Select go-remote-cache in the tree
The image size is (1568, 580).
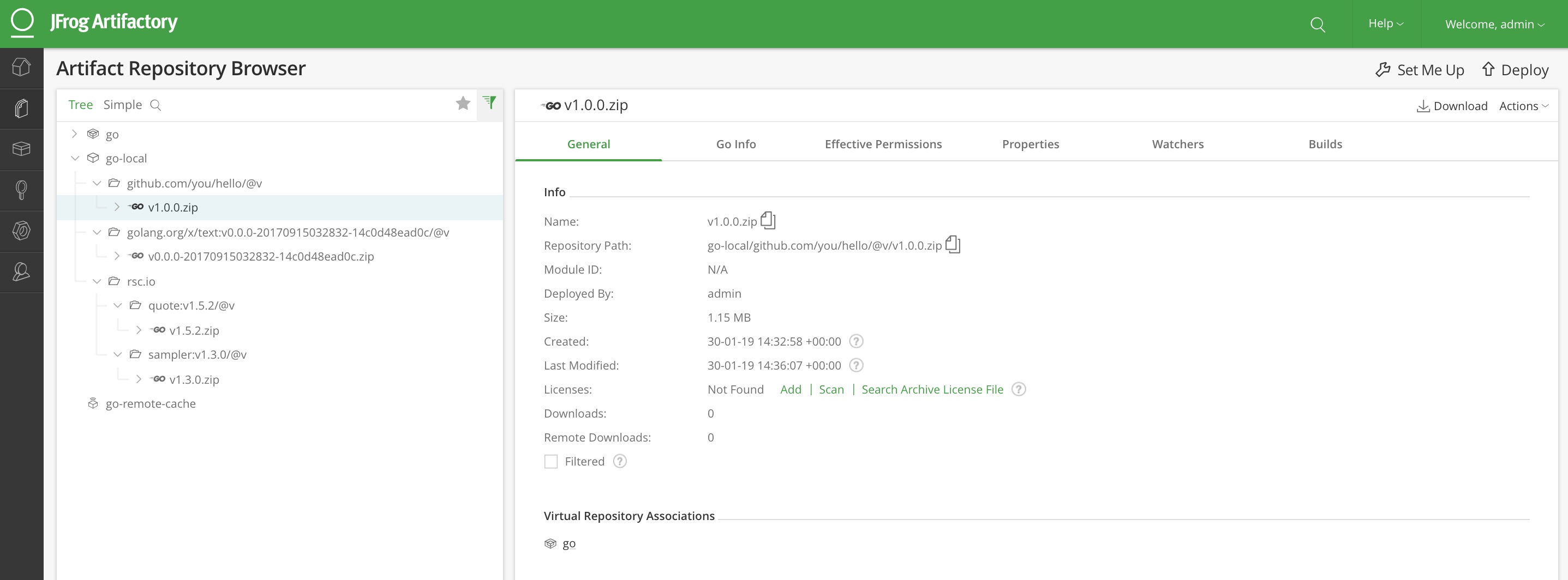coord(151,404)
